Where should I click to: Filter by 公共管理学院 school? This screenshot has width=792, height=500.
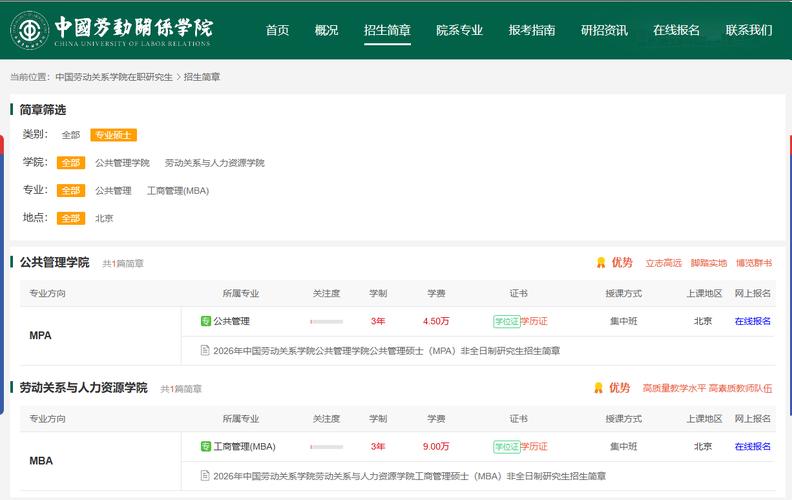122,163
